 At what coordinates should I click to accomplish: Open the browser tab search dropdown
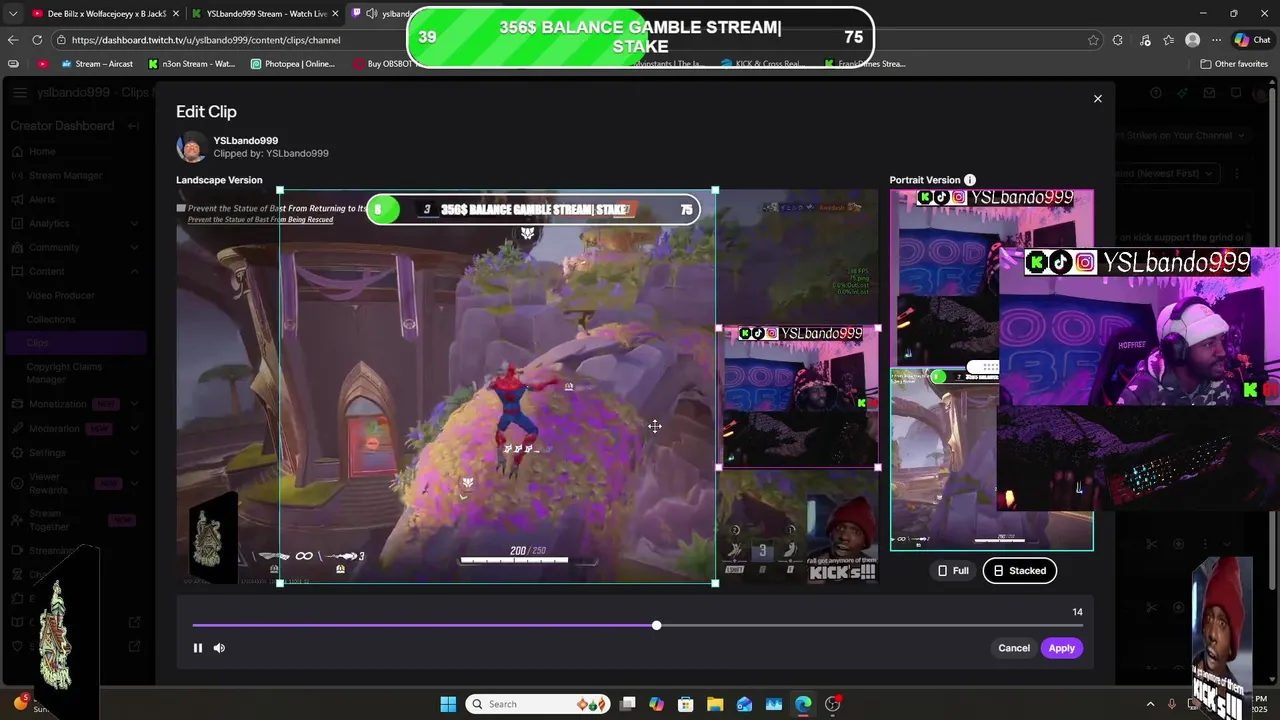pos(13,14)
